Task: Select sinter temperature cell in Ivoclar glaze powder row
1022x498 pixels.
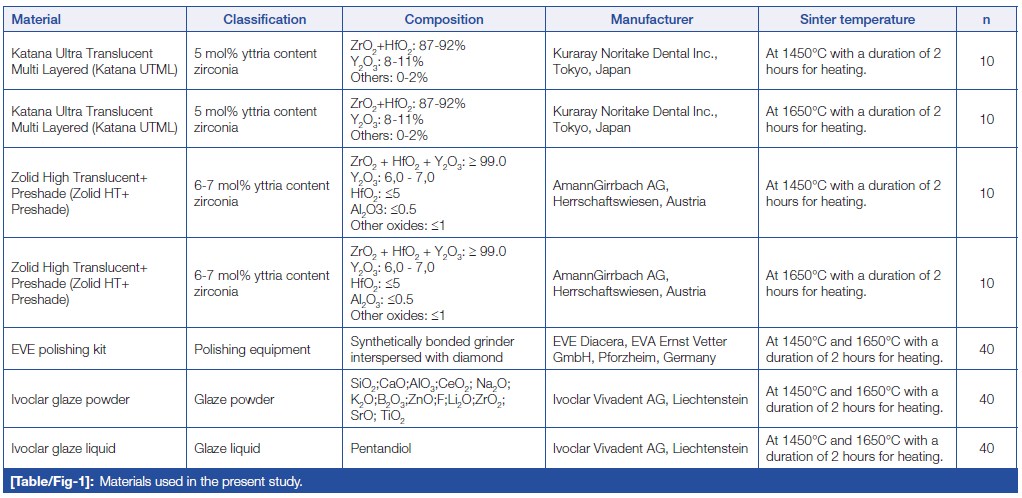Action: tap(854, 400)
